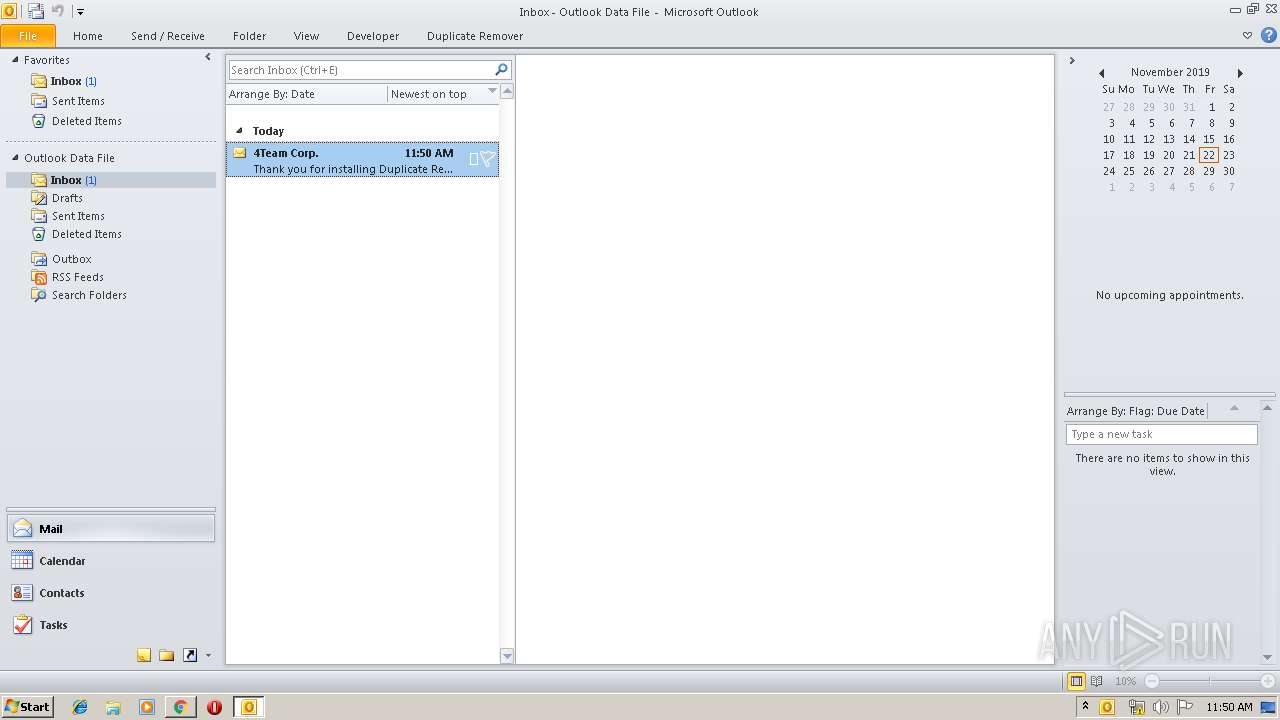The image size is (1280, 720).
Task: Click the Undo icon in the title bar
Action: click(58, 11)
